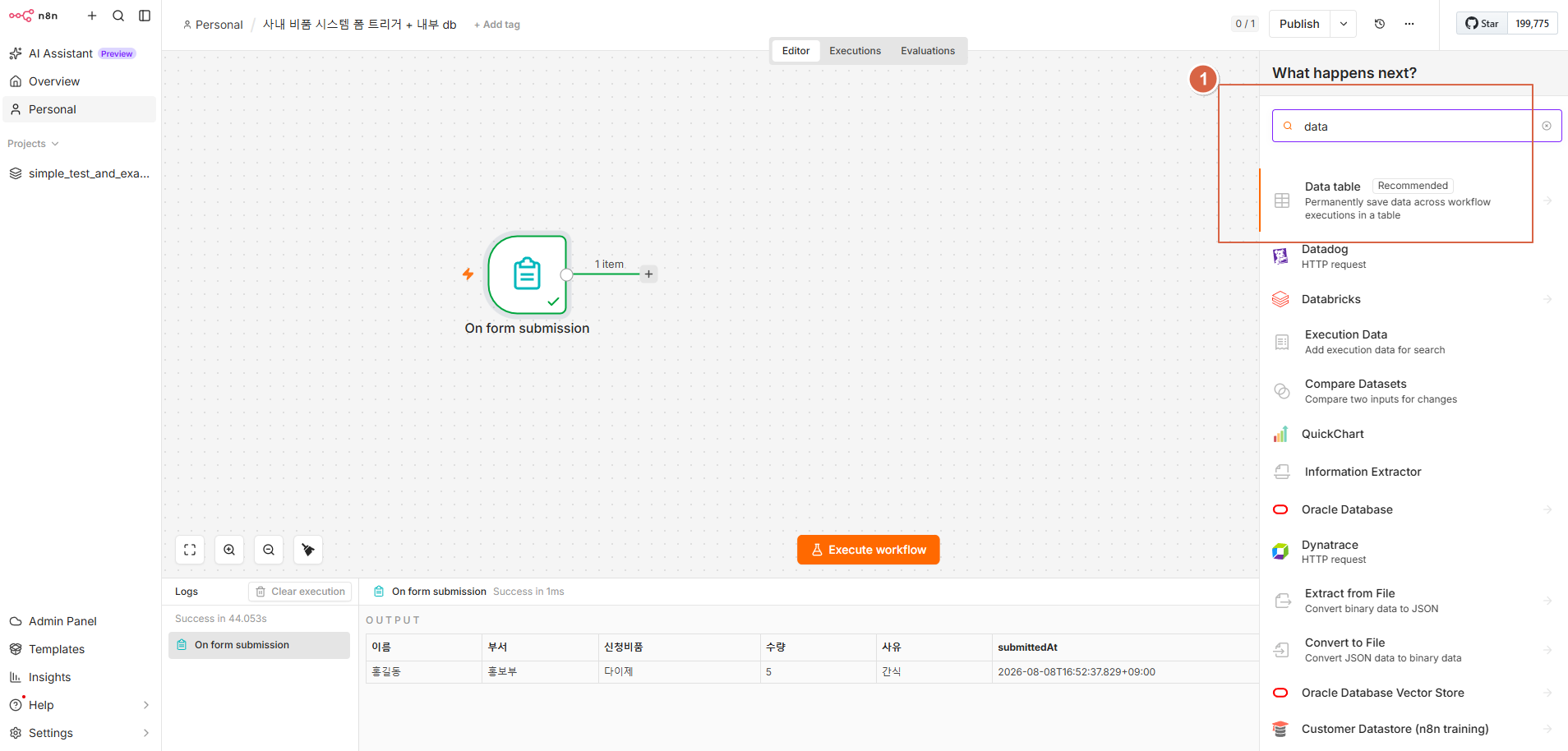Choose the Dynatrace node
Viewport: 1568px width, 751px height.
coord(1414,551)
